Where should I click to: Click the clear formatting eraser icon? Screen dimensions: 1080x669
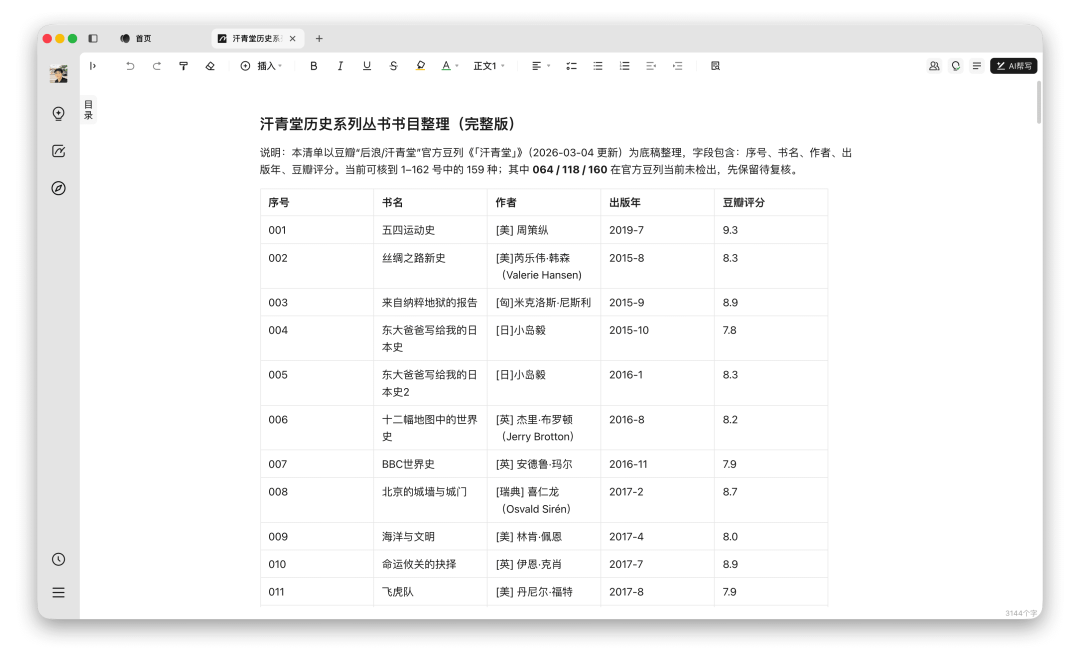pos(211,65)
